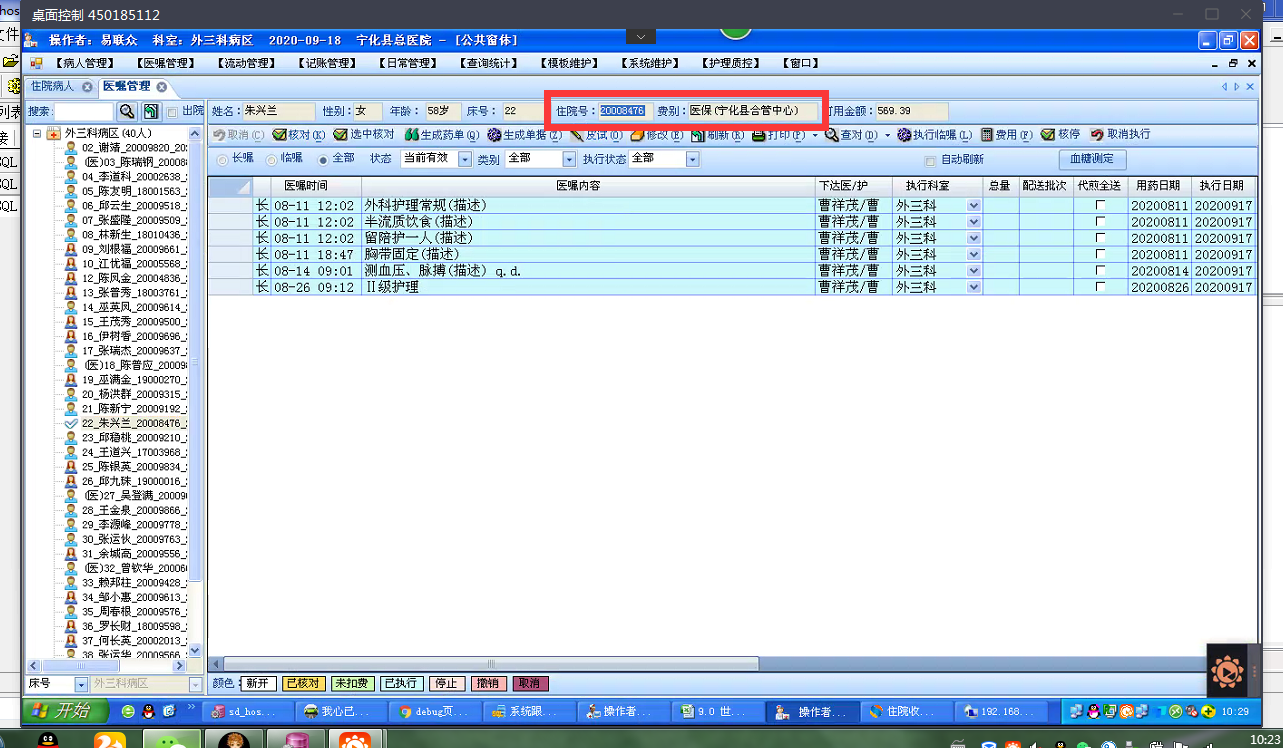The width and height of the screenshot is (1283, 748).
Task: Click the Windows 开始 start button
Action: point(64,711)
